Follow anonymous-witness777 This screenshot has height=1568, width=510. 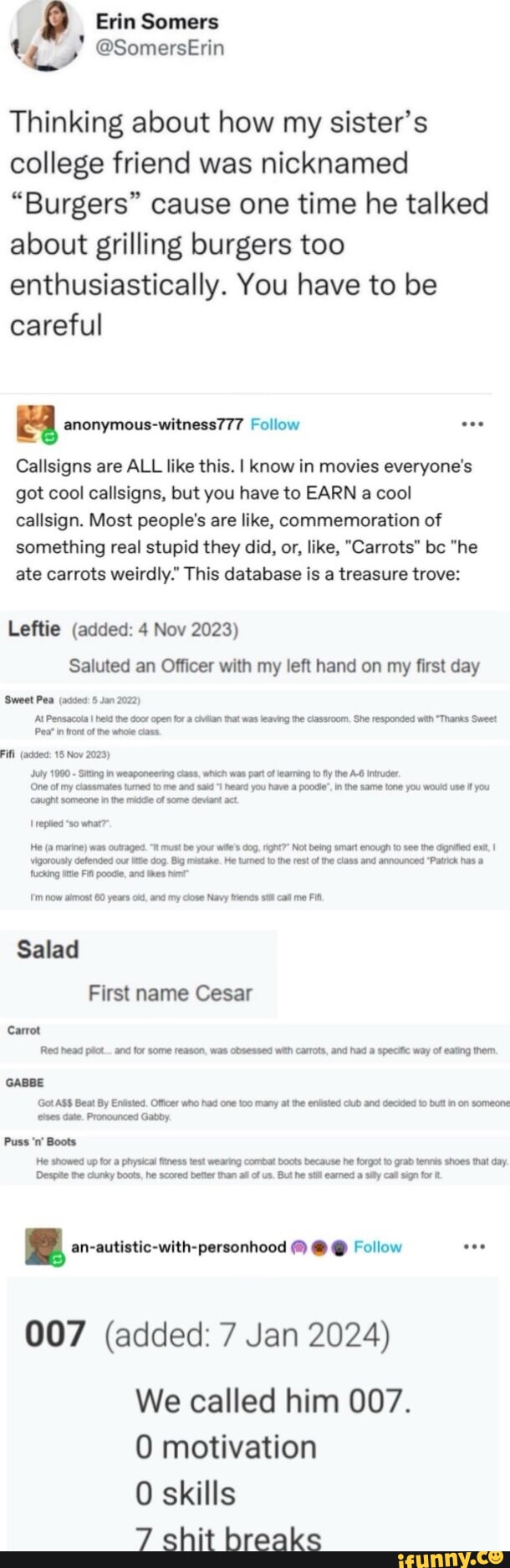point(276,423)
